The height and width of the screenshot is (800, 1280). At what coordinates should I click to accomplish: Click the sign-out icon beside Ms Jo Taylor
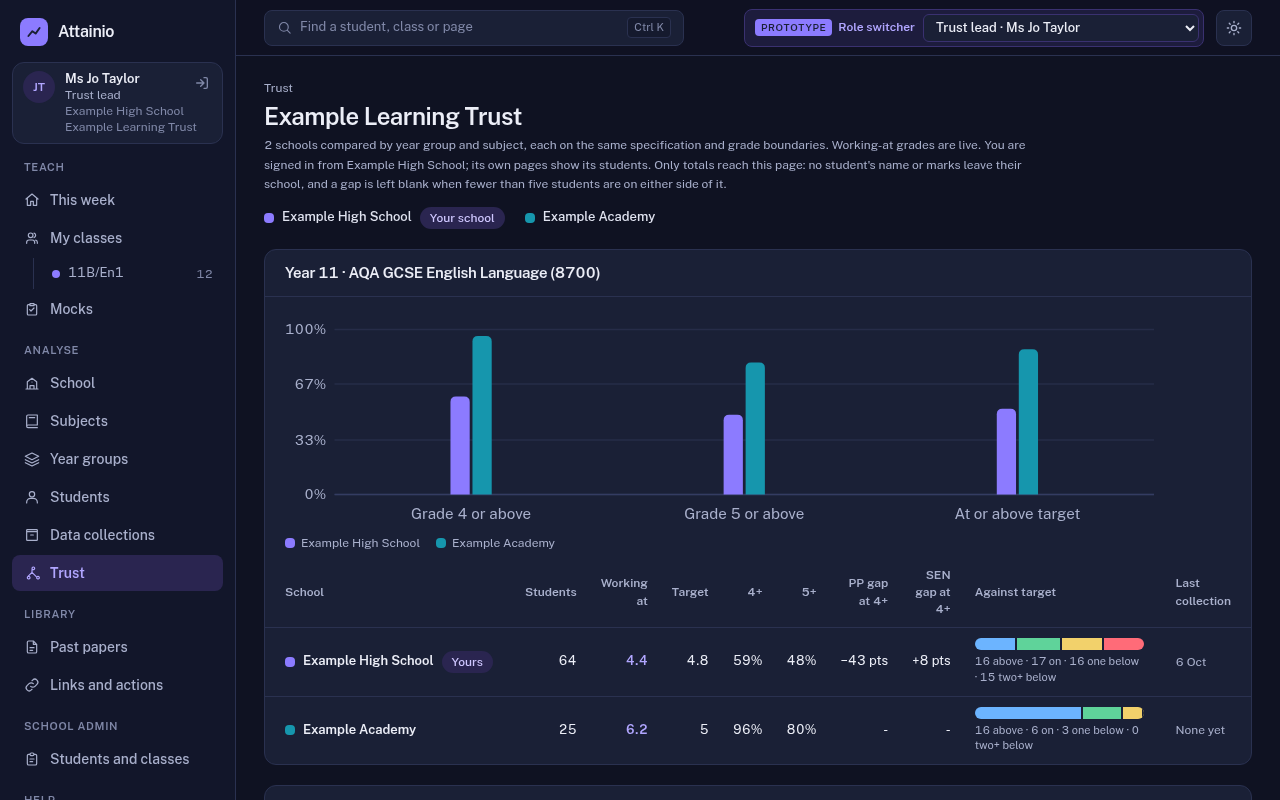click(x=202, y=83)
